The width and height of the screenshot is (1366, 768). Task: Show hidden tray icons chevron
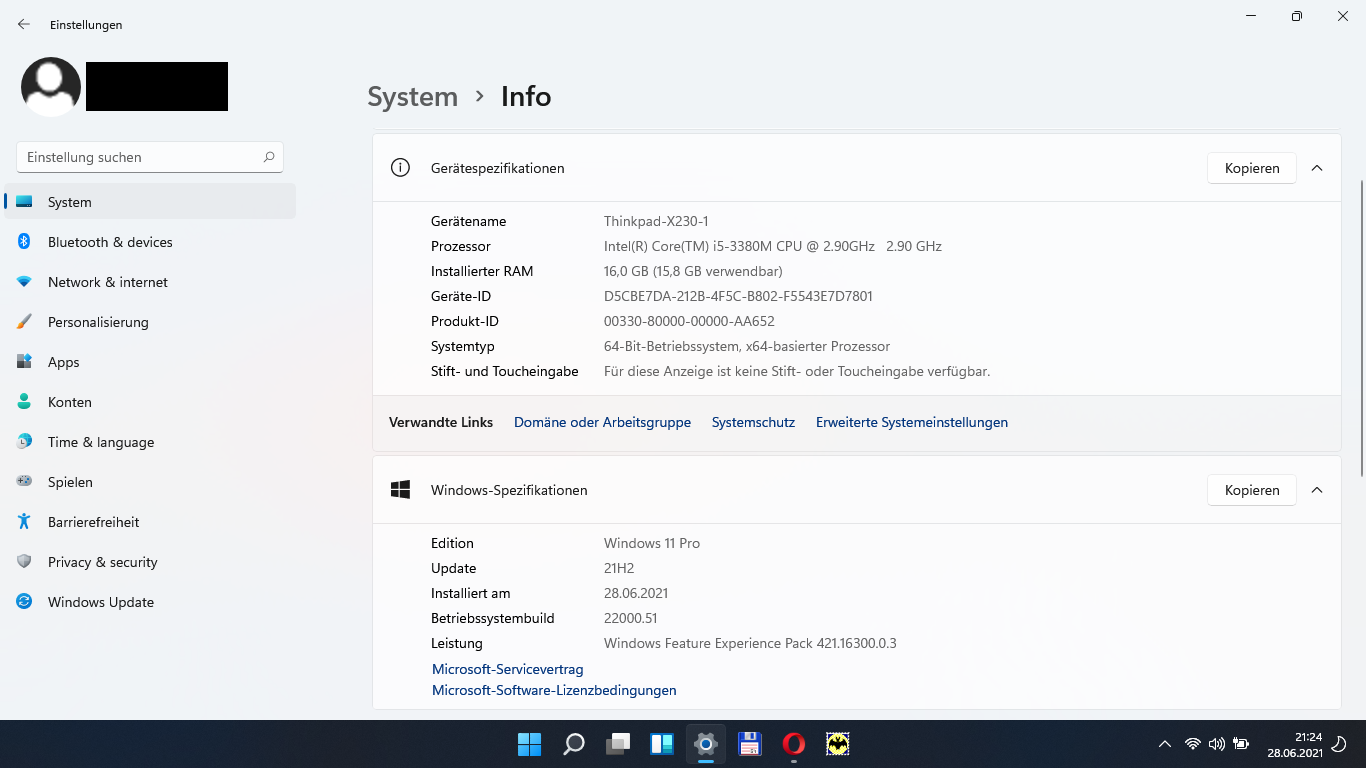click(x=1164, y=744)
